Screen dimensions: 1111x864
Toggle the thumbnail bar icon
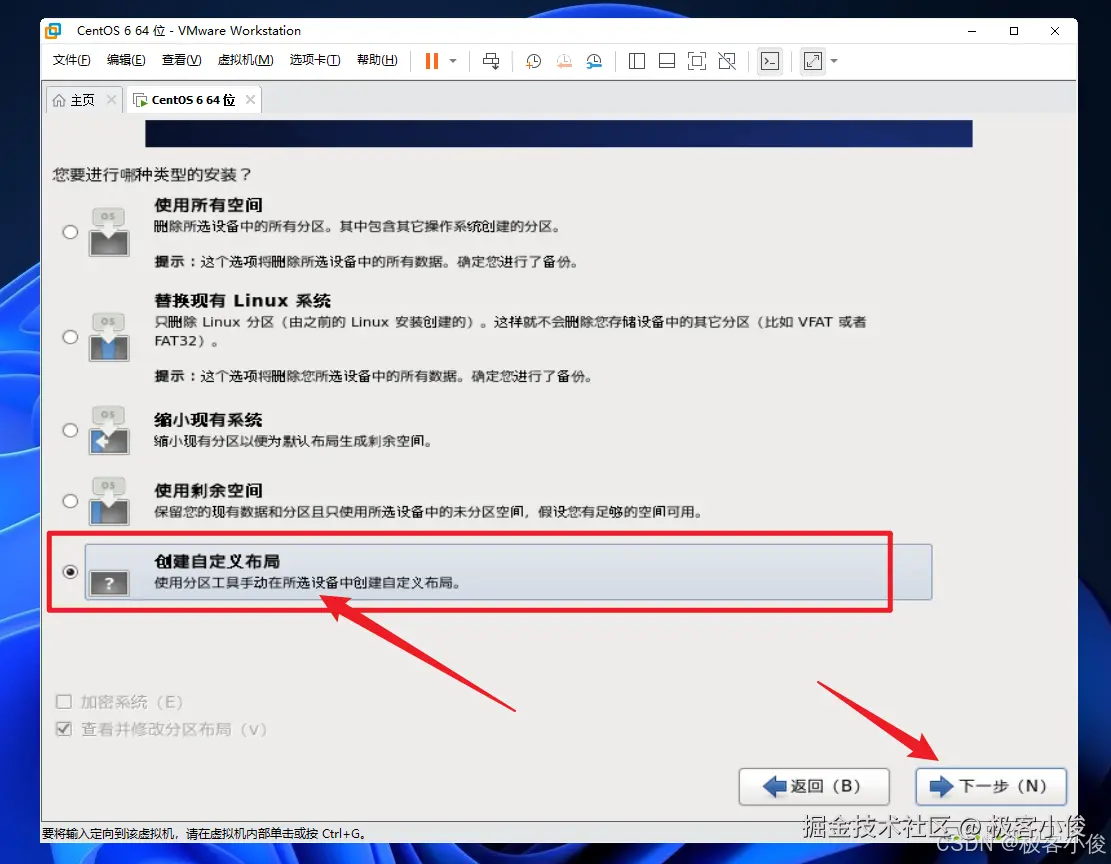[x=667, y=61]
